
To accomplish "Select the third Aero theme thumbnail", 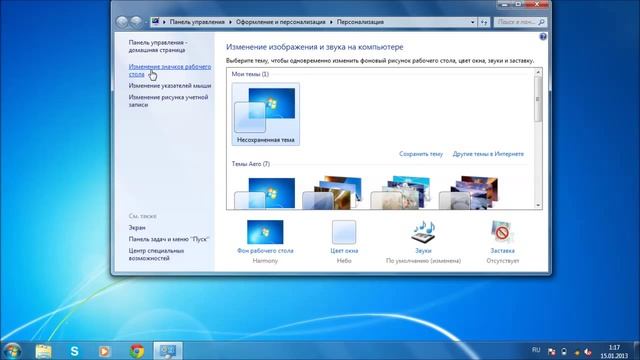I will (x=401, y=193).
